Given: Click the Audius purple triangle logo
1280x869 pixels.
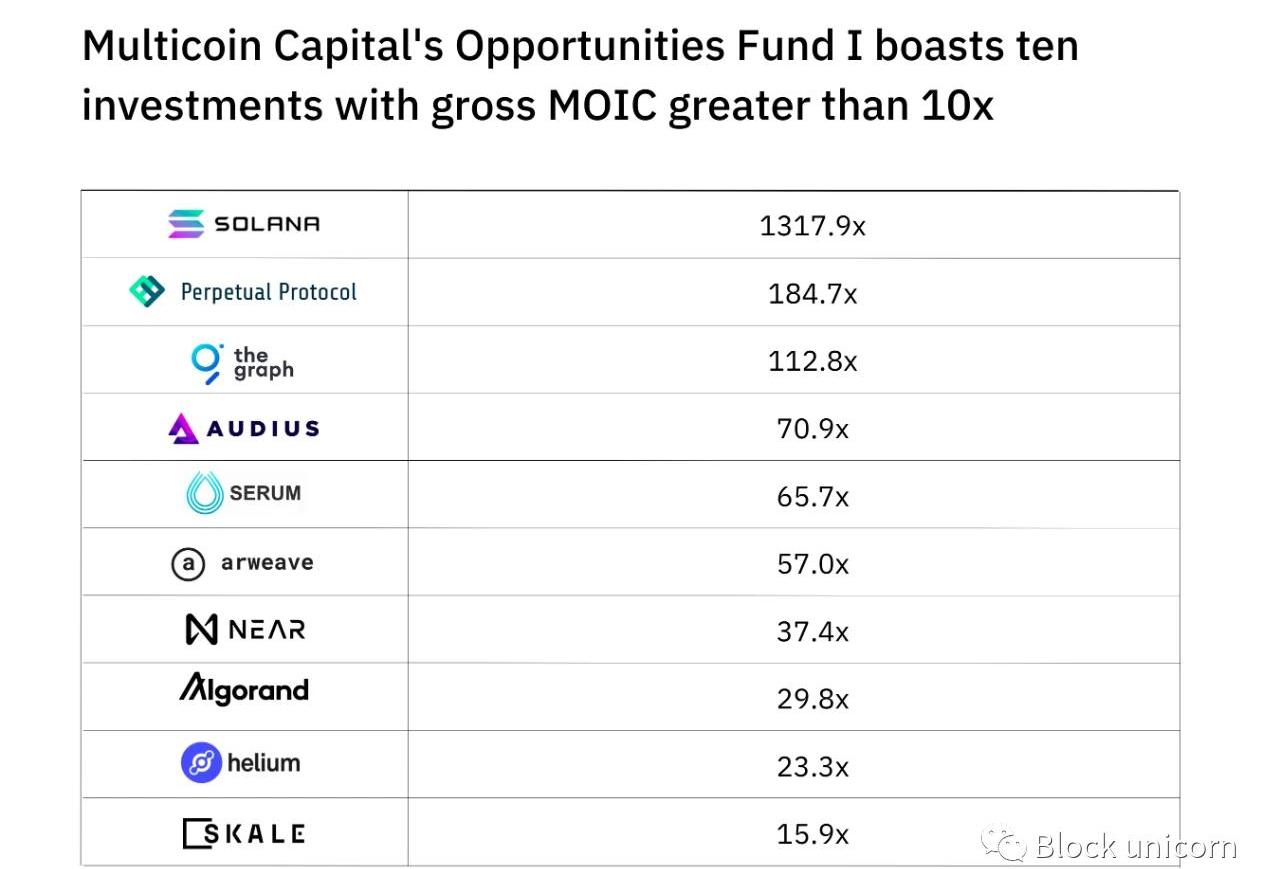Looking at the screenshot, I should coord(184,429).
